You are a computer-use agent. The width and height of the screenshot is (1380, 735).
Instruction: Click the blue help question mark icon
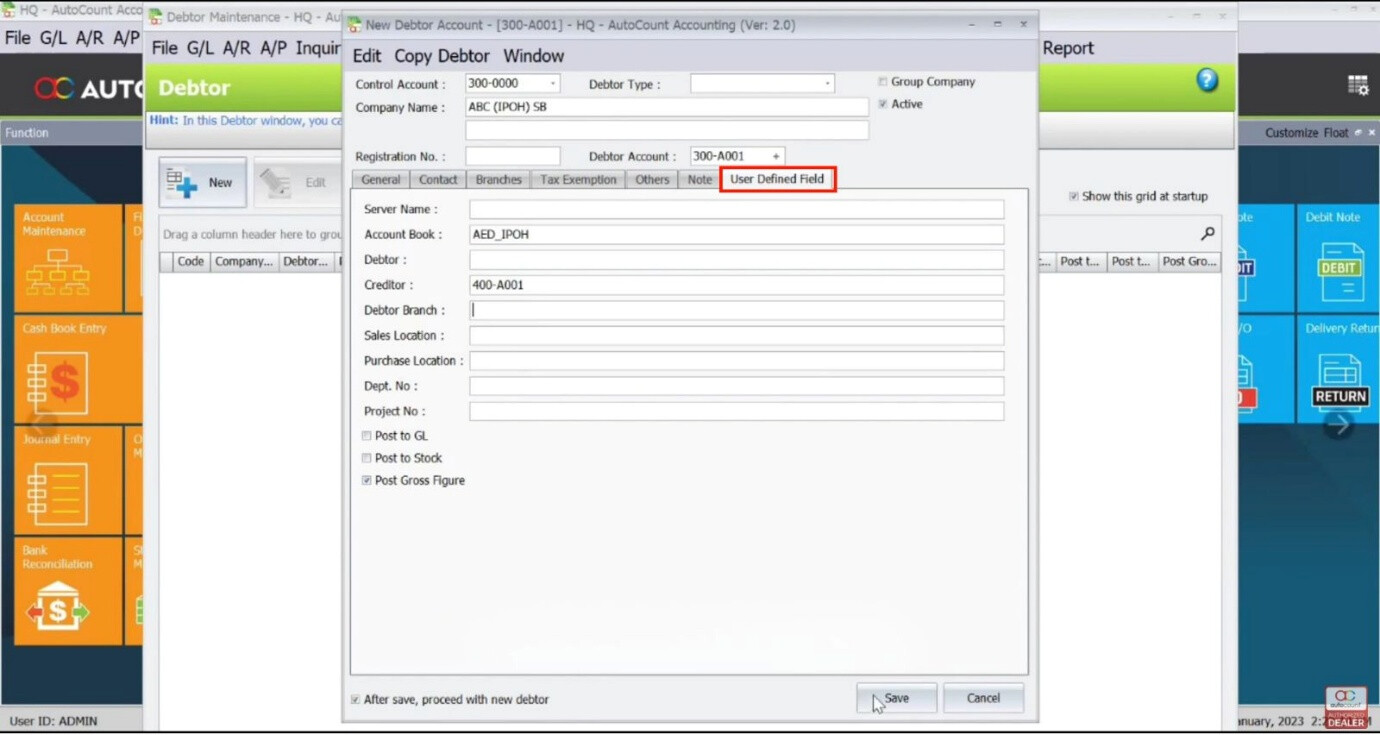point(1207,81)
